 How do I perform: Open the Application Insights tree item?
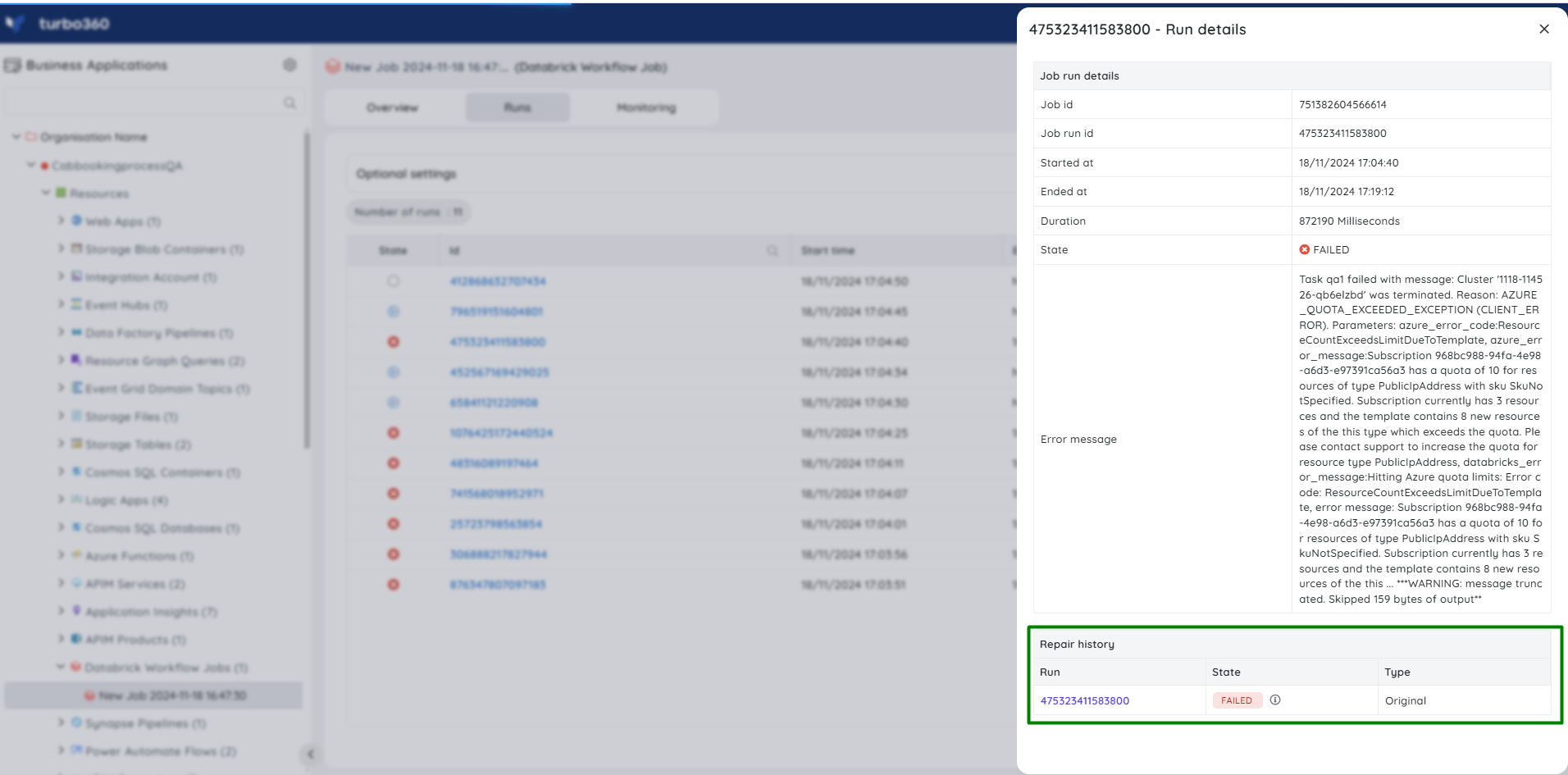tap(151, 612)
